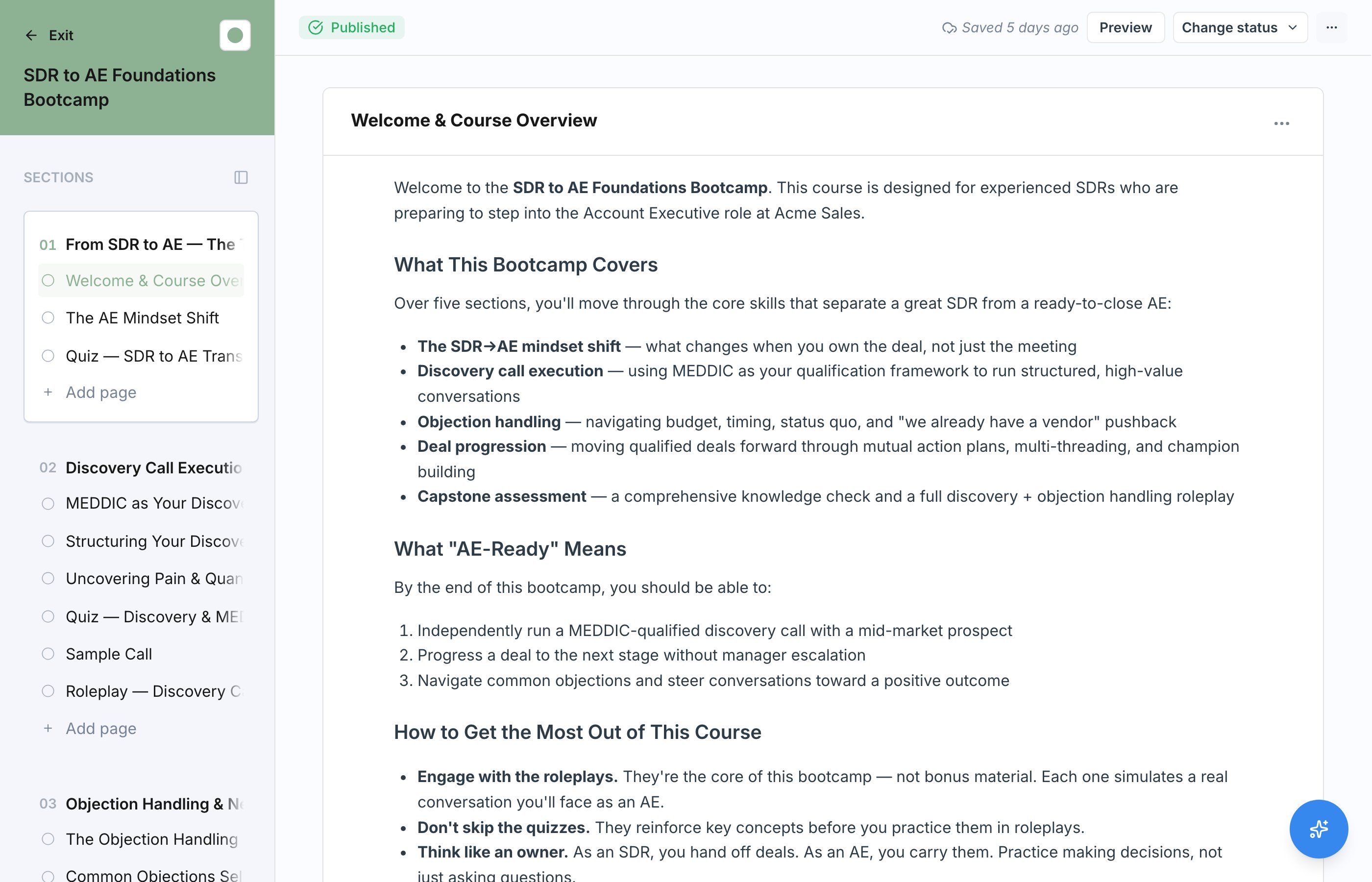
Task: Open Uncovering Pain & Quantifying page
Action: [x=141, y=579]
